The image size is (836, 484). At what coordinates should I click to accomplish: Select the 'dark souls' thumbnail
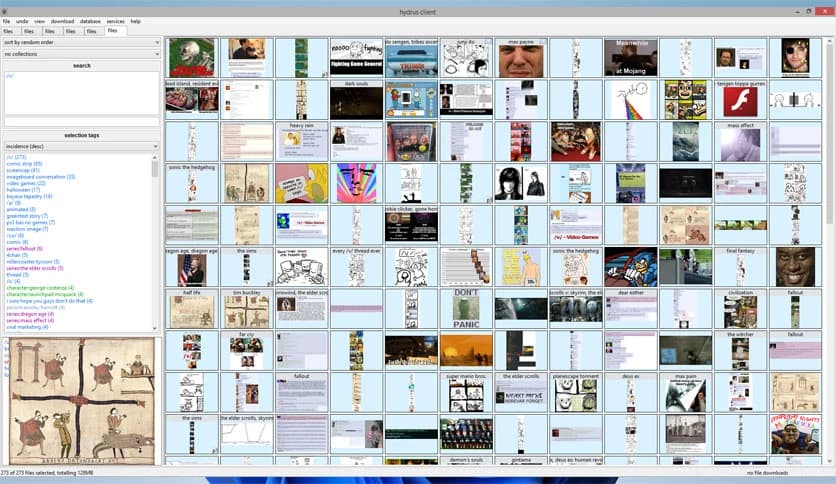point(356,100)
